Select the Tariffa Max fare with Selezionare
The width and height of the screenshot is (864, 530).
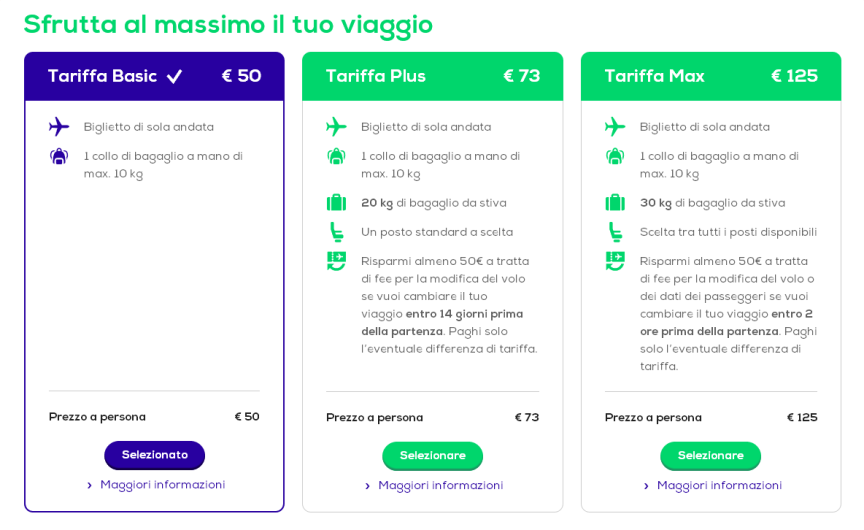click(710, 456)
